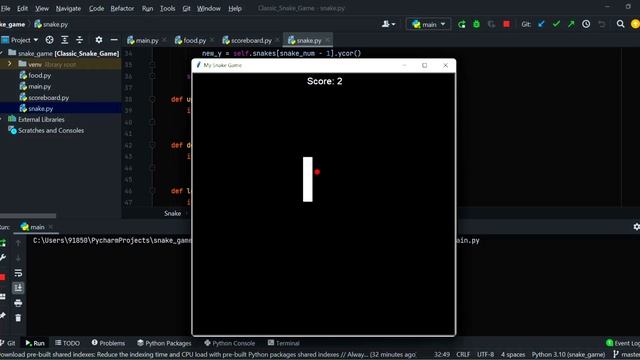
Task: Open Git history clock icon
Action: (586, 24)
